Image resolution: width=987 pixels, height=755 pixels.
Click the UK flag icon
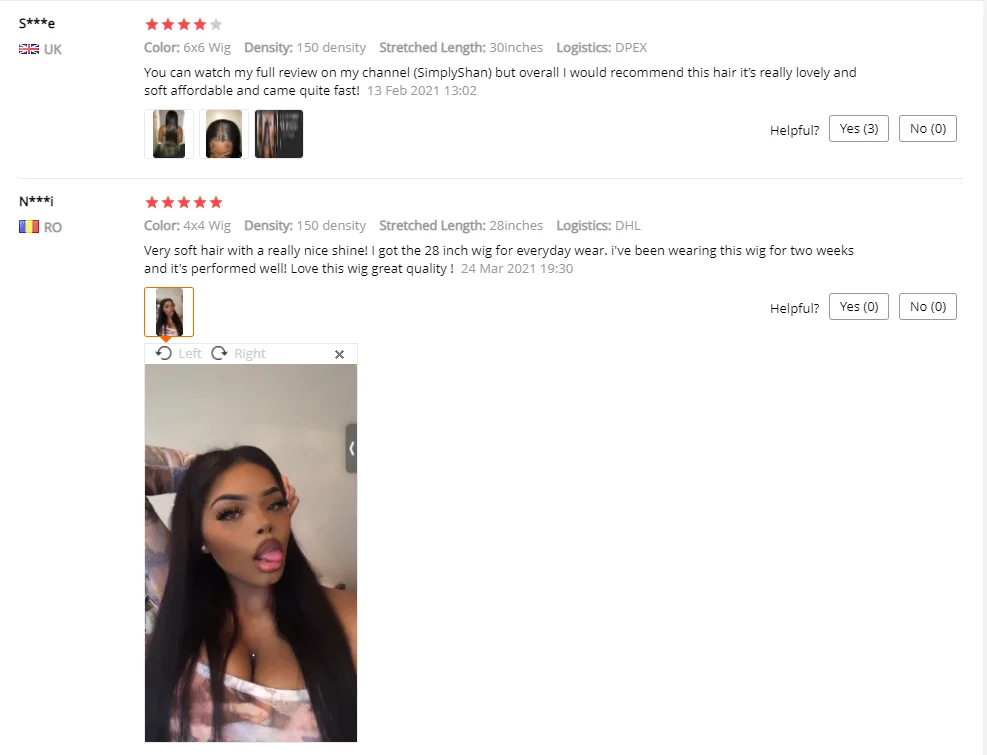coord(29,49)
